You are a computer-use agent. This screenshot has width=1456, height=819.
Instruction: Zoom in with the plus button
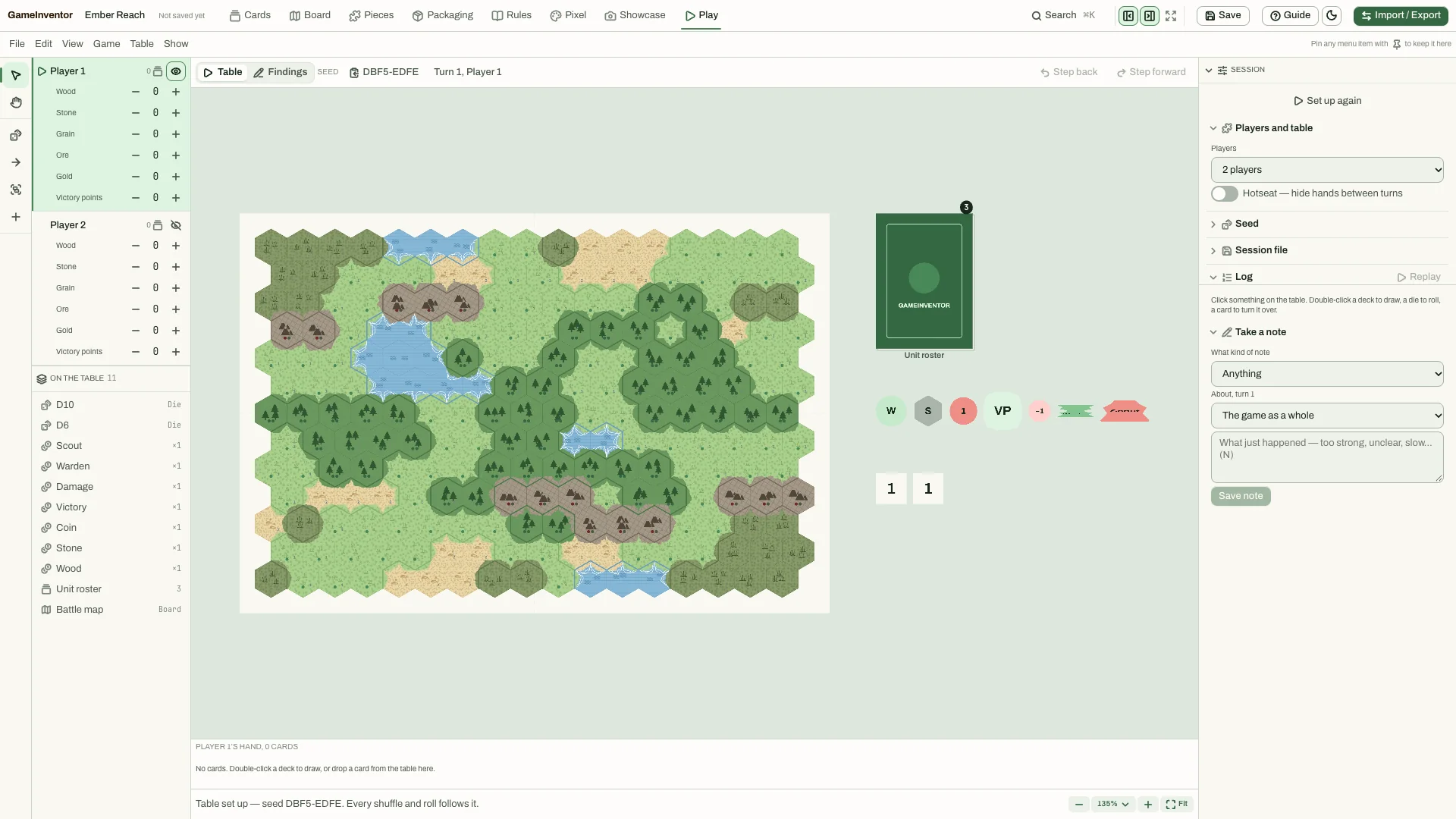point(1148,804)
